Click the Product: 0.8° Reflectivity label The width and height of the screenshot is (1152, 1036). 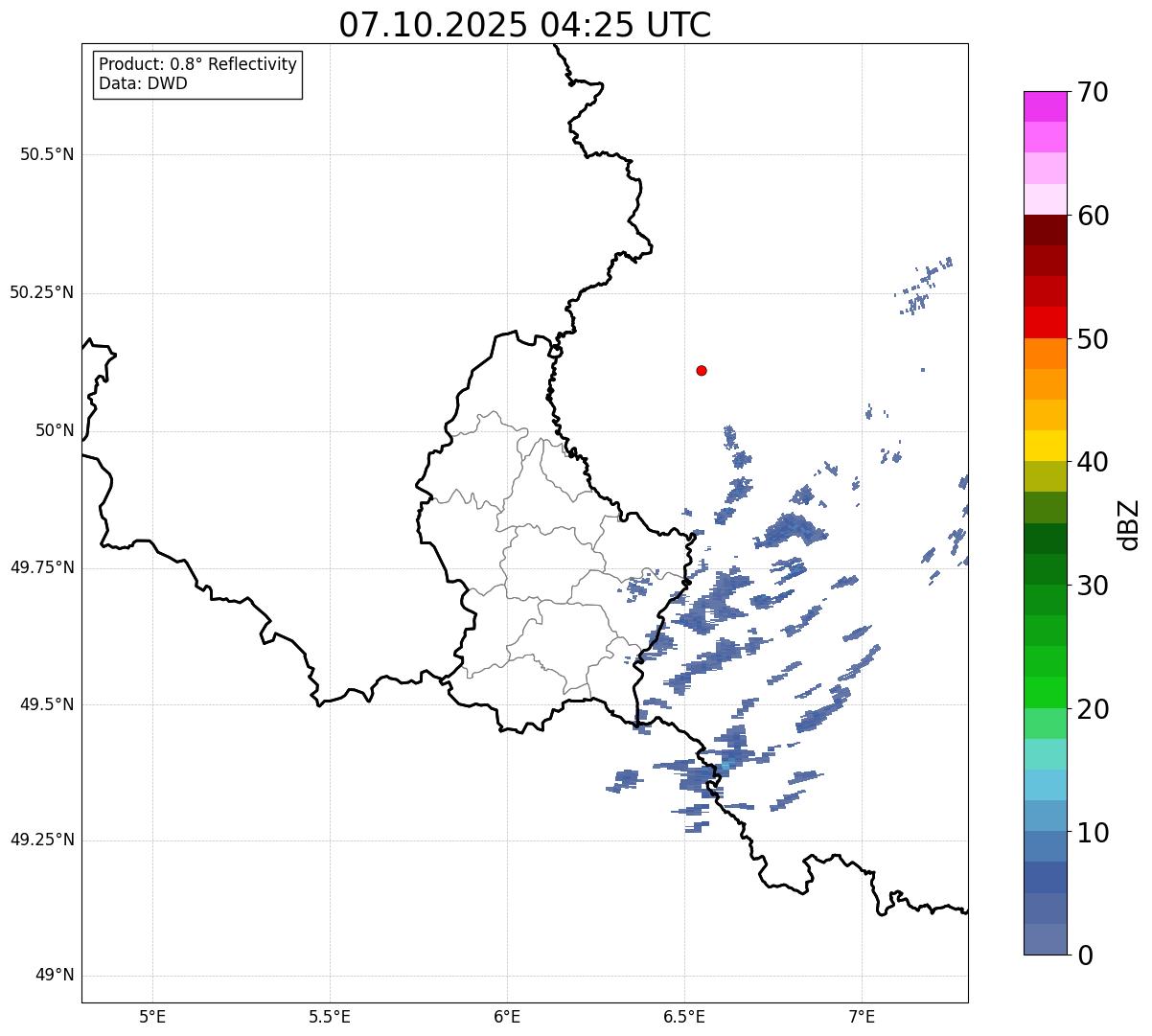pyautogui.click(x=198, y=64)
